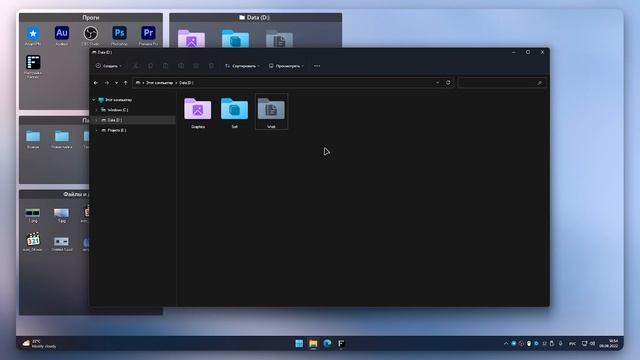This screenshot has width=640, height=360.
Task: Expand the Data (D:) tree node arrow
Action: (97, 120)
